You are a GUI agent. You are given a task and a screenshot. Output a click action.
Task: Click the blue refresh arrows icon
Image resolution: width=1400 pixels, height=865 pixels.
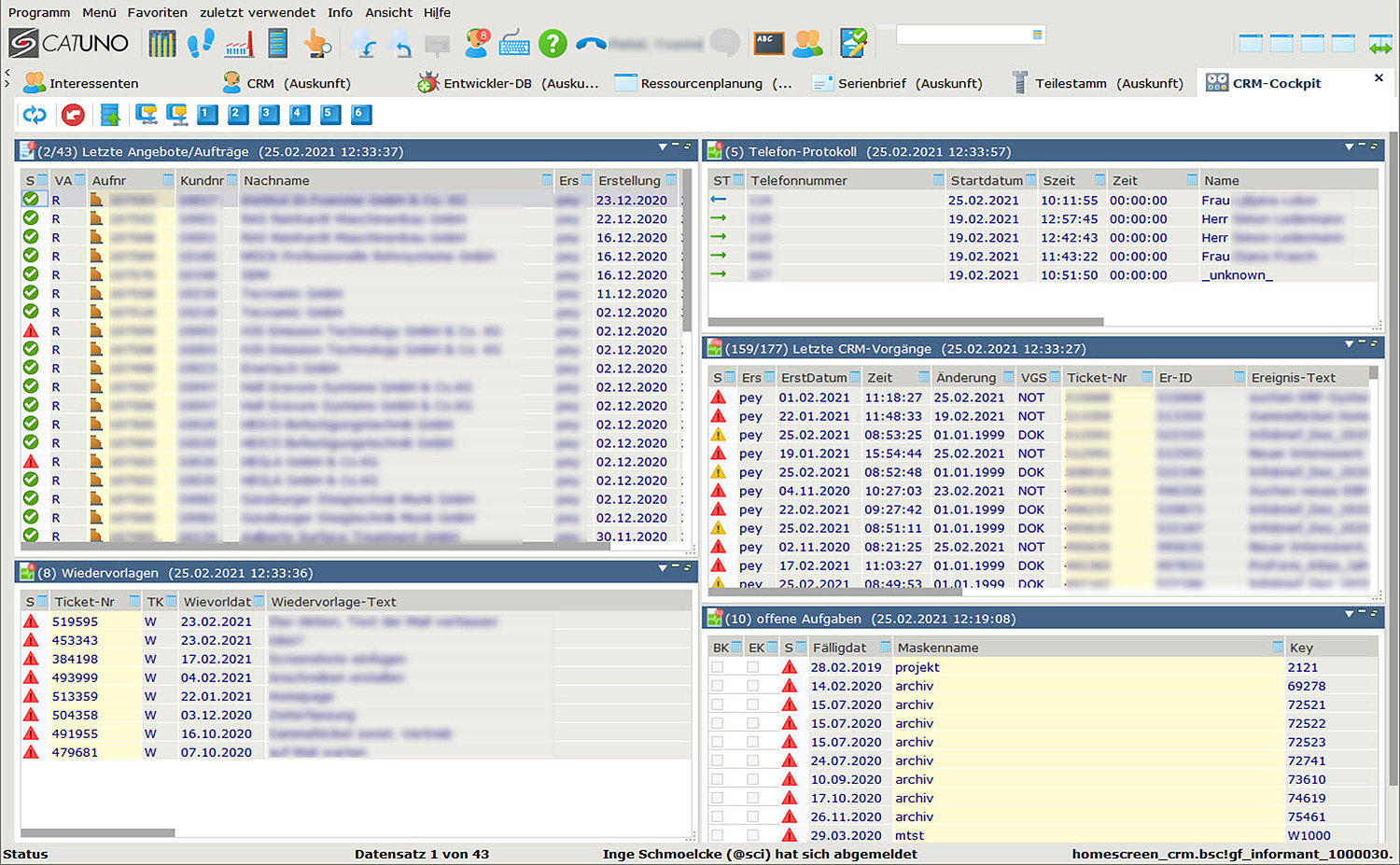(x=35, y=115)
